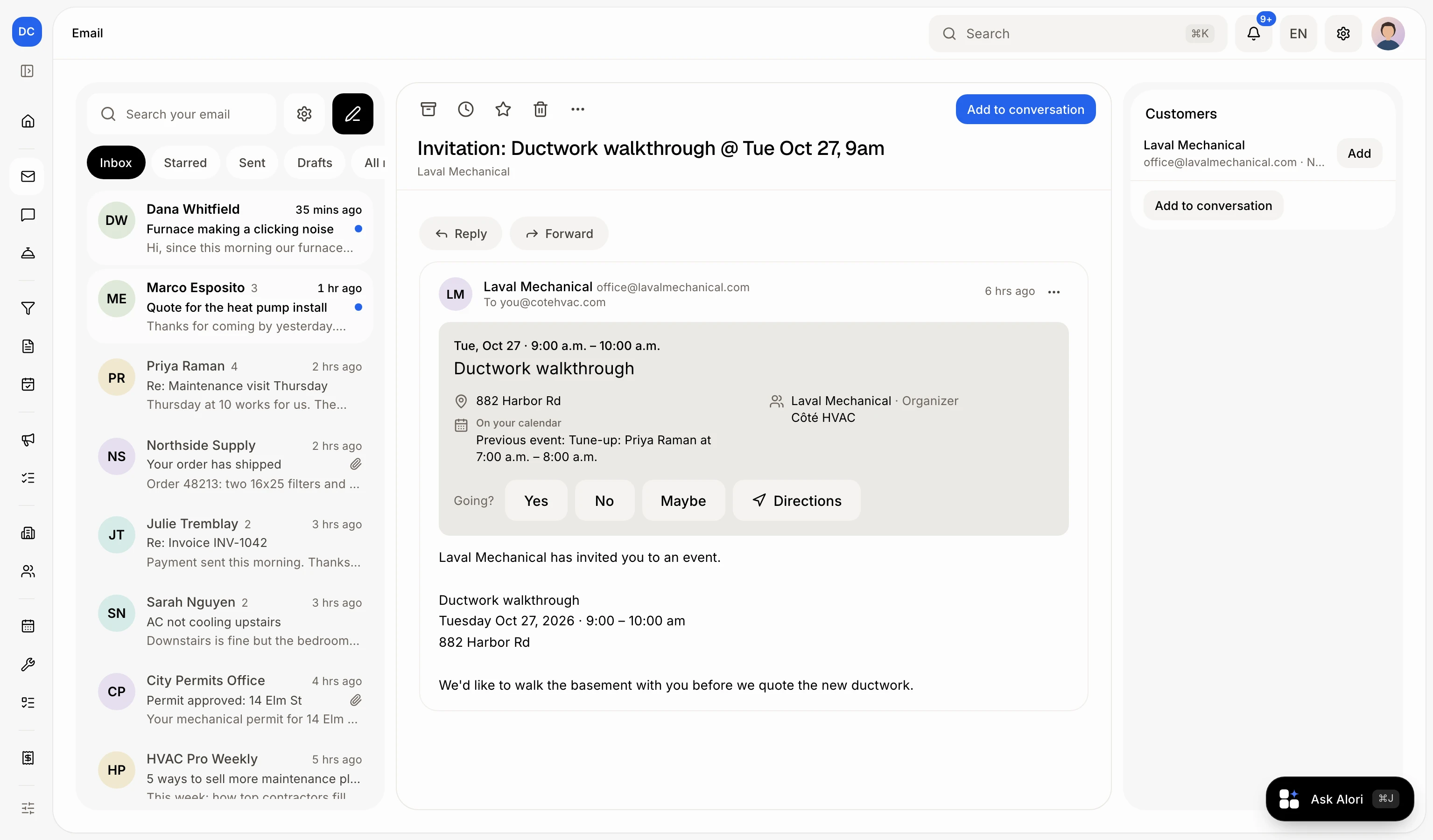
Task: Open City Permits Office permit email
Action: pyautogui.click(x=230, y=699)
